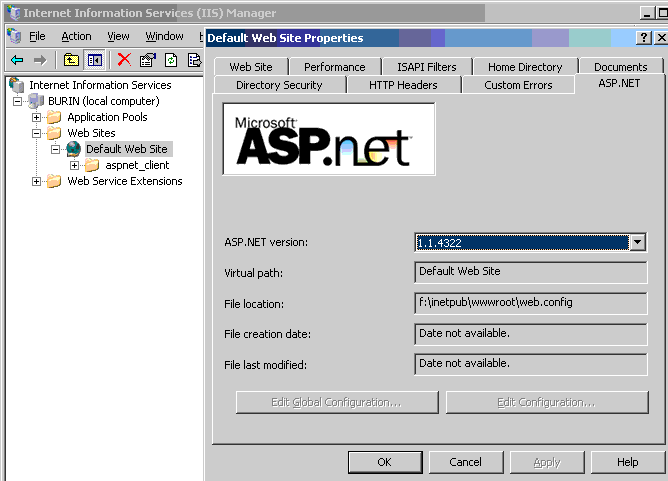Select the Application Pools tree label

(x=107, y=117)
